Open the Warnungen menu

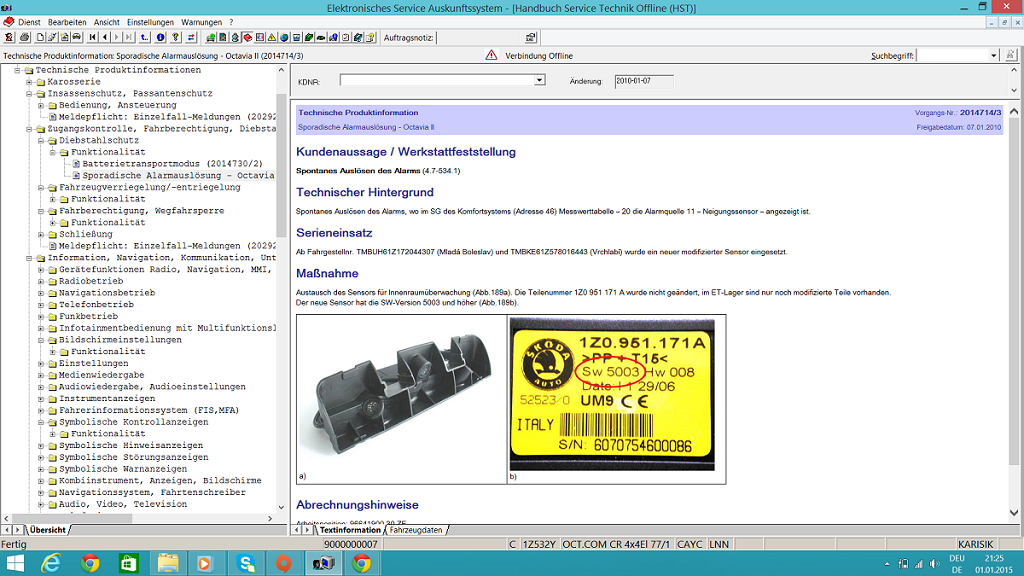(x=201, y=22)
